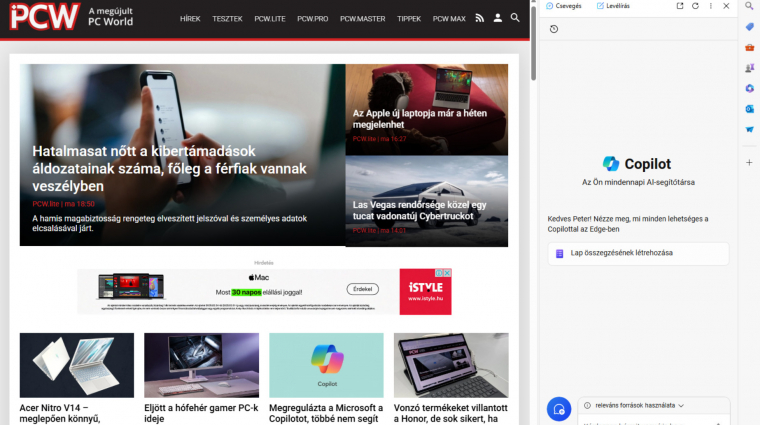This screenshot has width=760, height=425.
Task: Open the PCW.LITE menu item
Action: pos(270,19)
